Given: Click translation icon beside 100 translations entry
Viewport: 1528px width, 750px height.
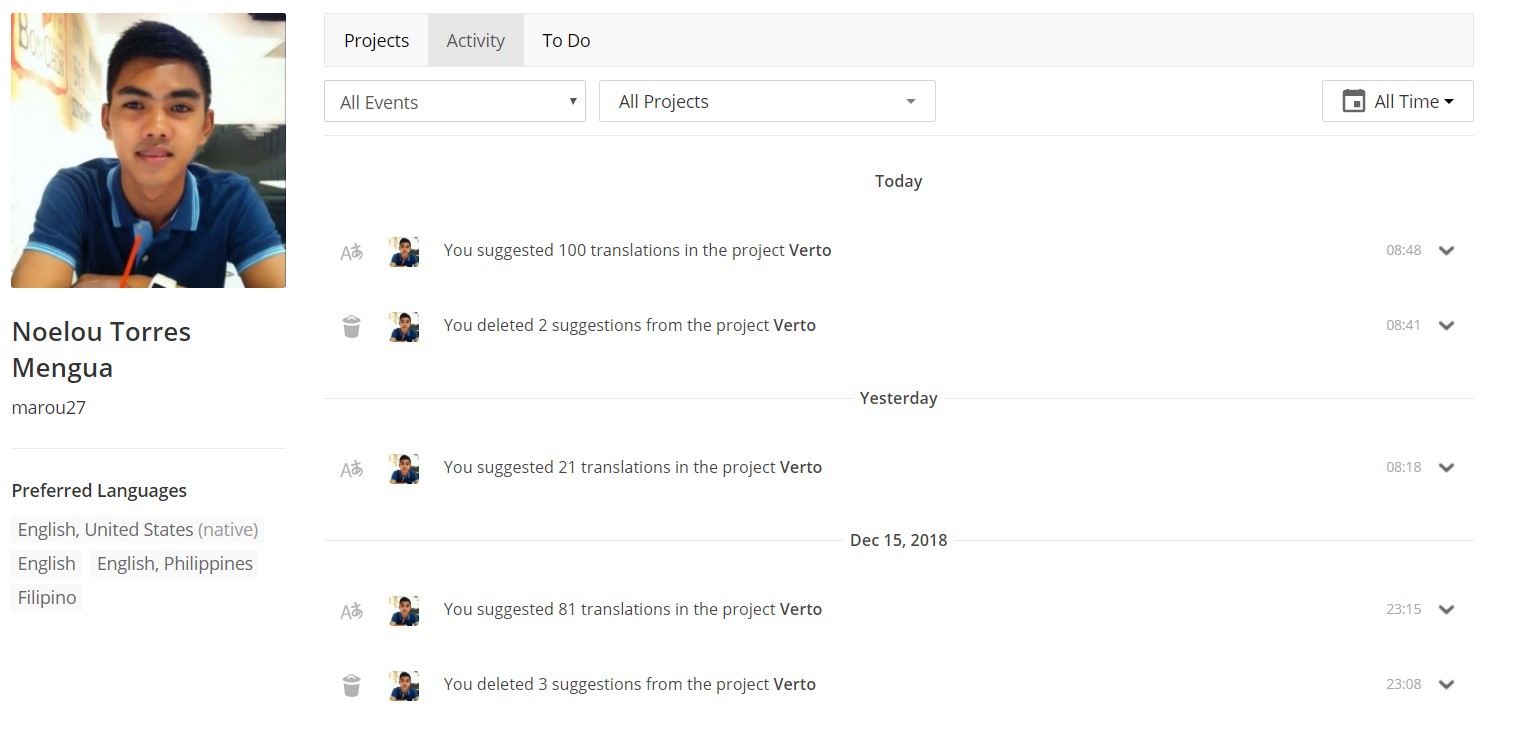Looking at the screenshot, I should click(351, 252).
